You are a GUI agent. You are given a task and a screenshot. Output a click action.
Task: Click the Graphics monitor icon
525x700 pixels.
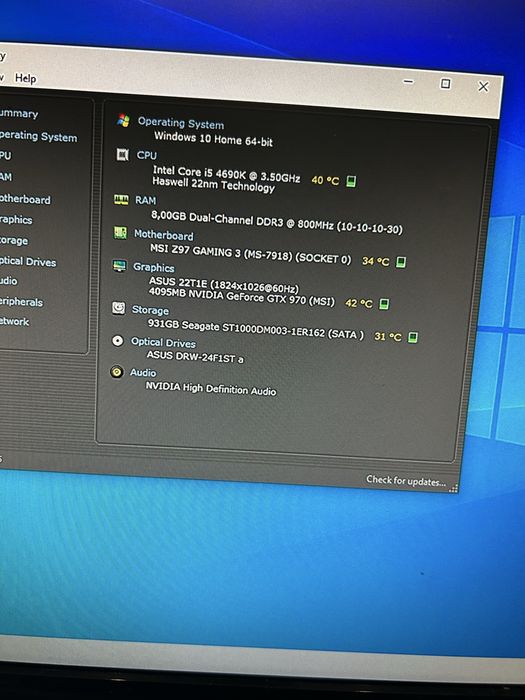tap(119, 266)
